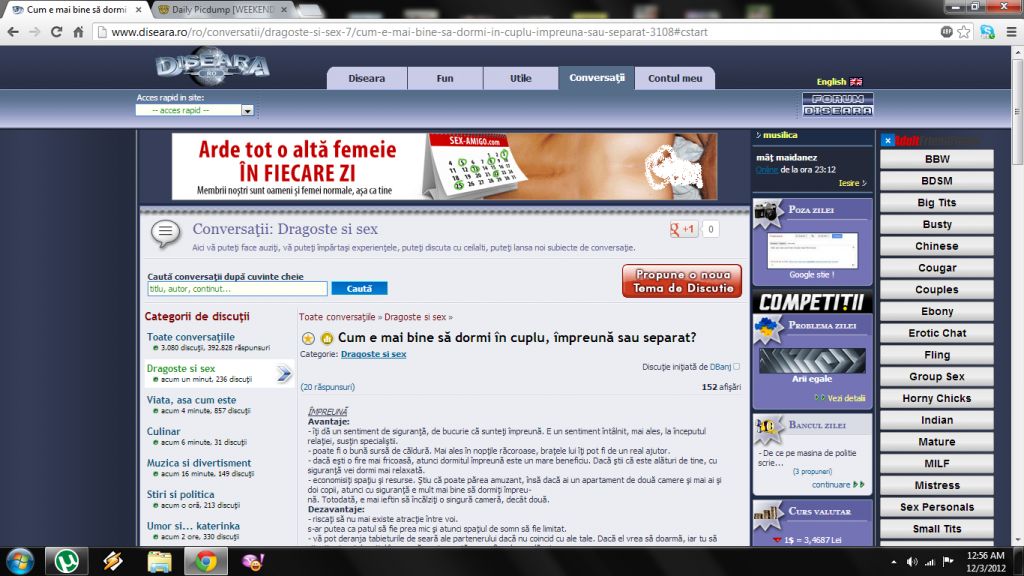Screen dimensions: 1024x576
Task: Click the arrow icon next to Dragoste si sex
Action: point(284,374)
